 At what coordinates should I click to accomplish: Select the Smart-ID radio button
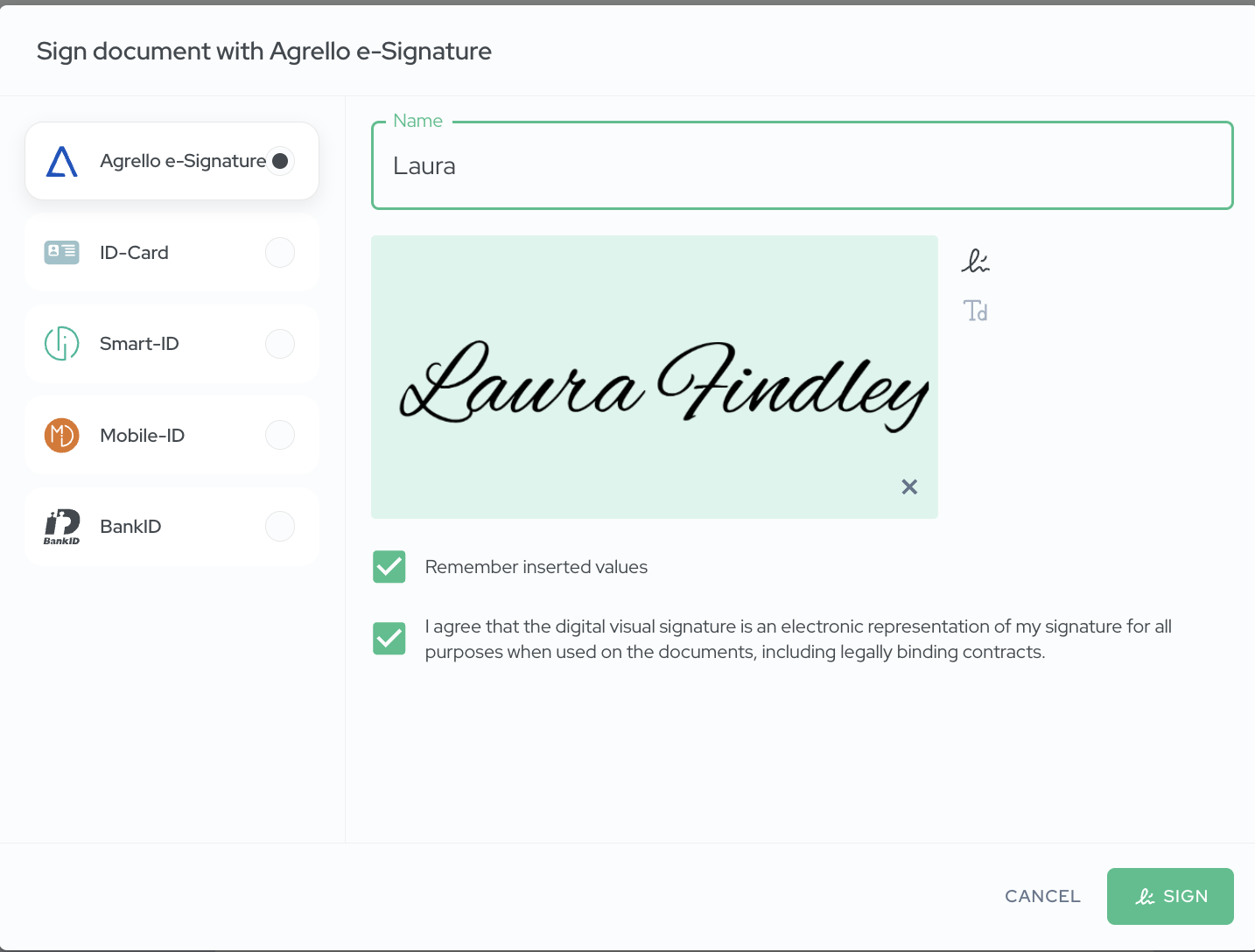click(280, 344)
